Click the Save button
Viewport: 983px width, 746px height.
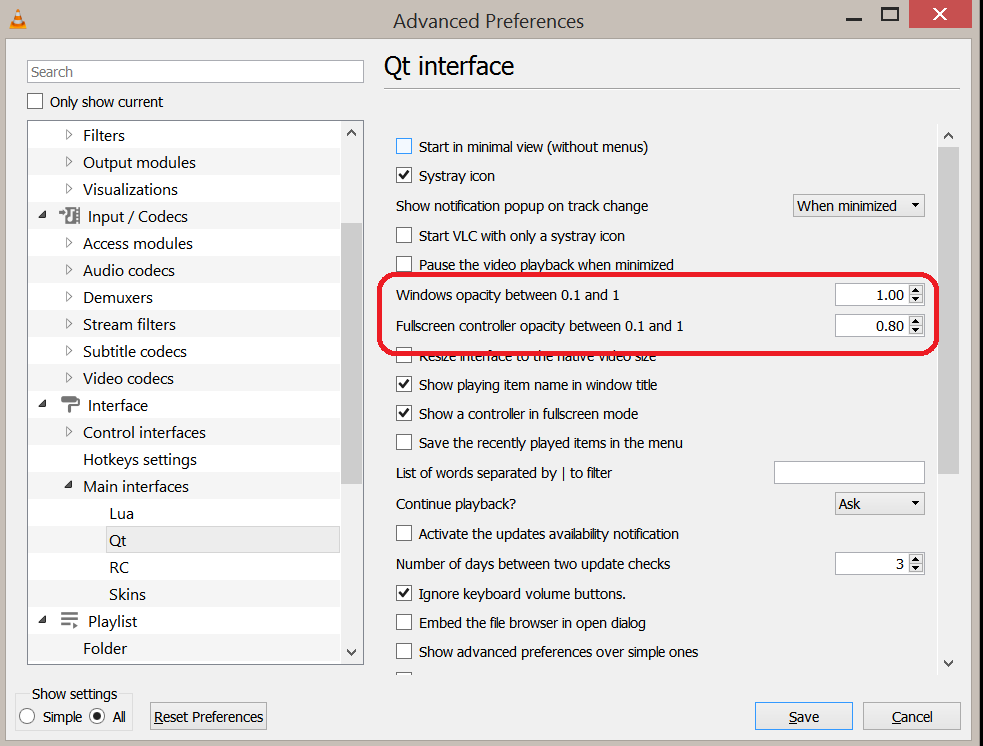[804, 716]
